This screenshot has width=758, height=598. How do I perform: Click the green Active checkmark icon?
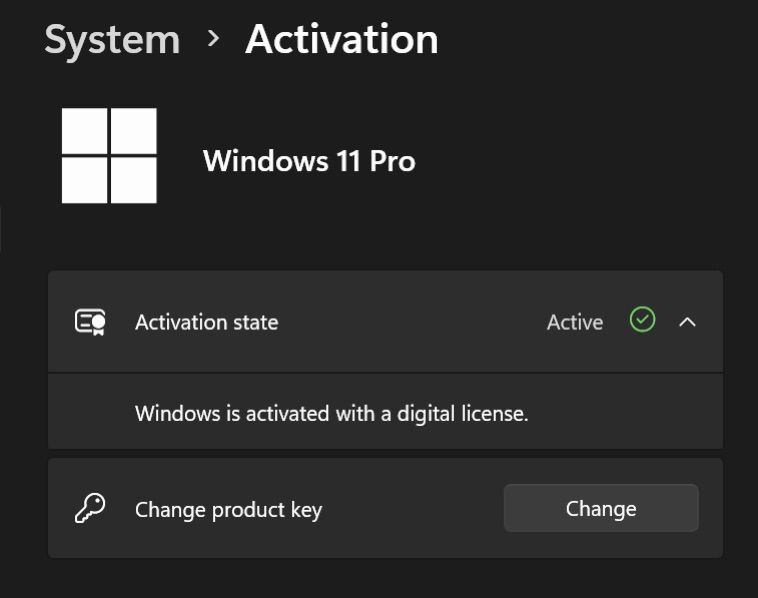pyautogui.click(x=642, y=320)
